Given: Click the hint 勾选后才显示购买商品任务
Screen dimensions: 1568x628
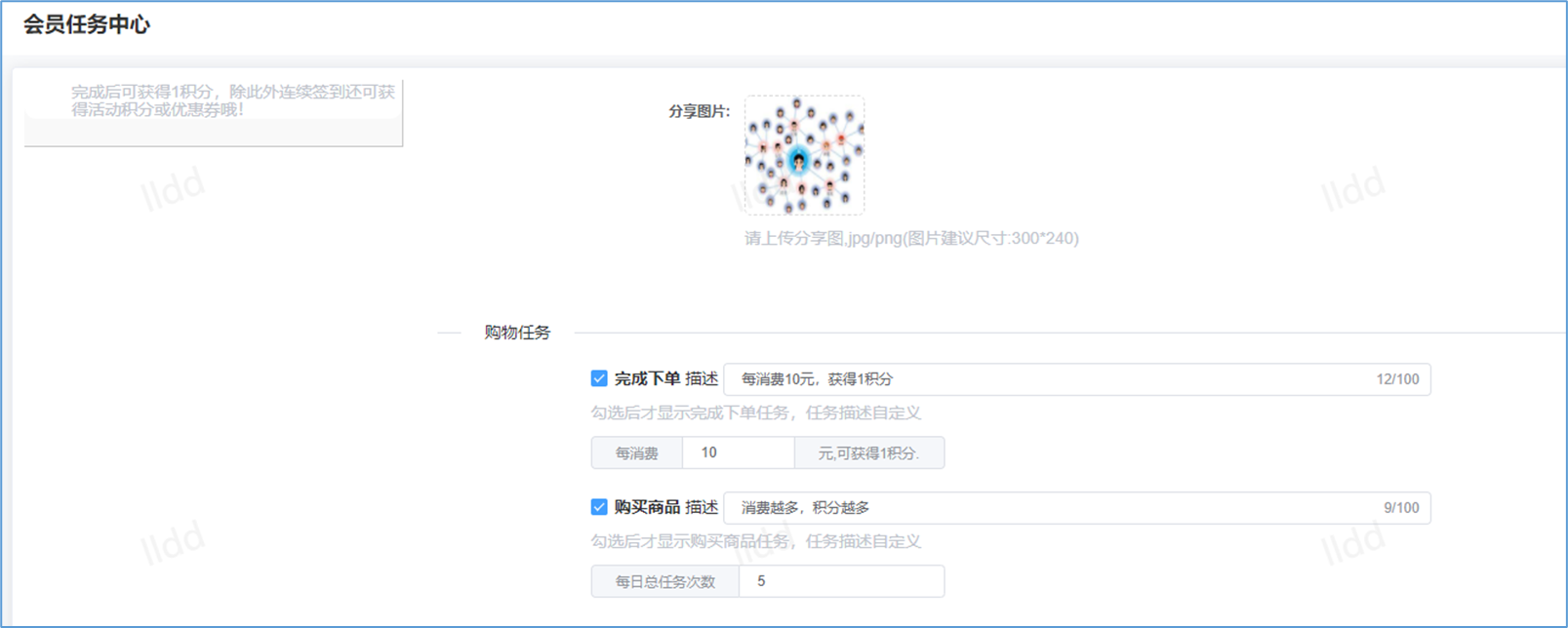Looking at the screenshot, I should click(x=756, y=541).
